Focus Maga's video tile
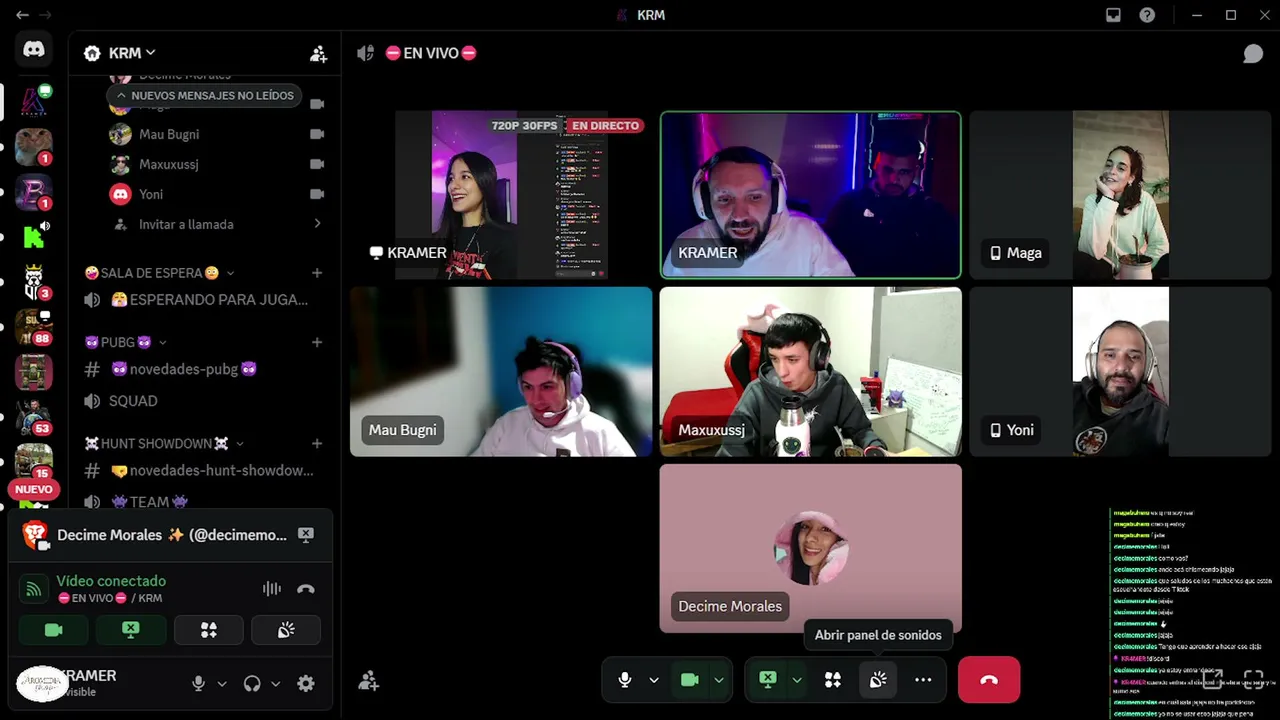 (1120, 195)
